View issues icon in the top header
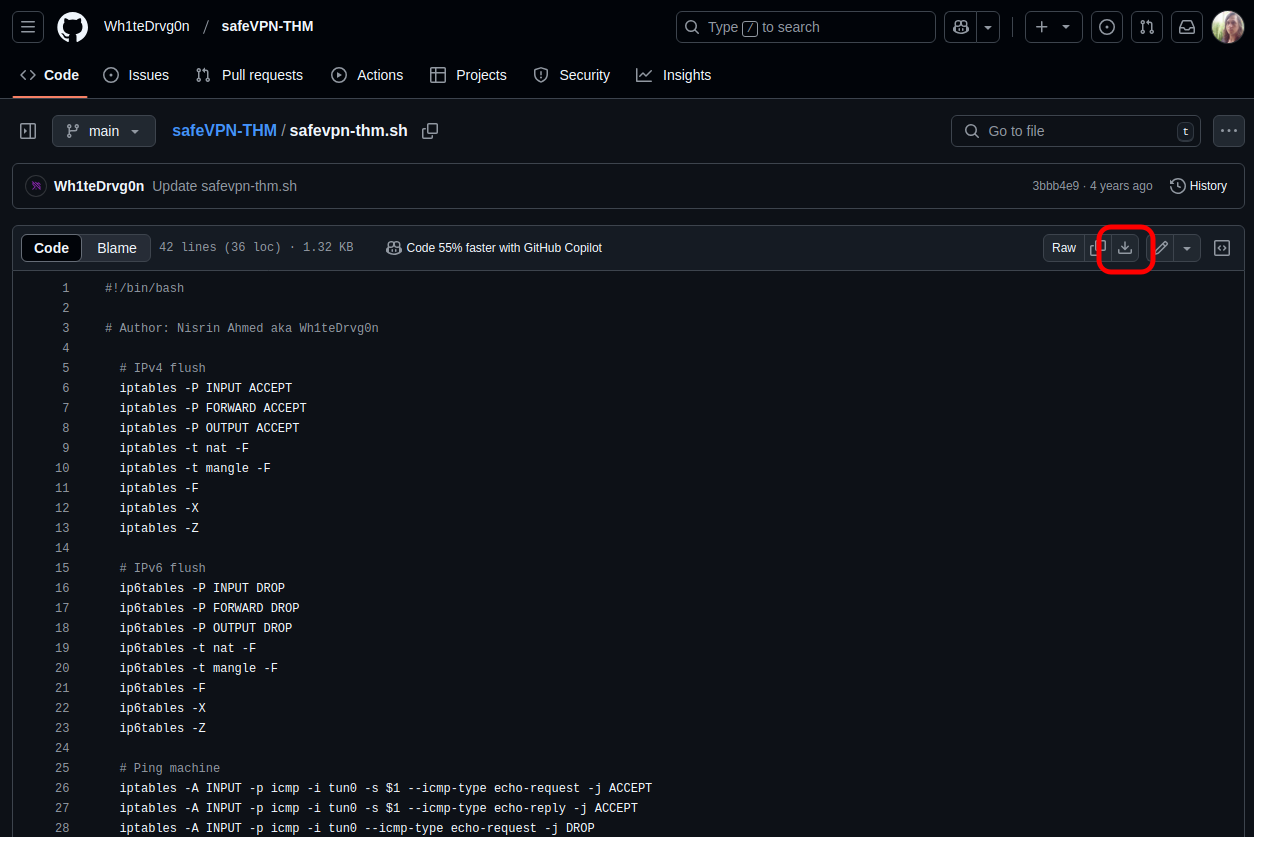Screen dimensions: 1268x846 [x=1107, y=27]
